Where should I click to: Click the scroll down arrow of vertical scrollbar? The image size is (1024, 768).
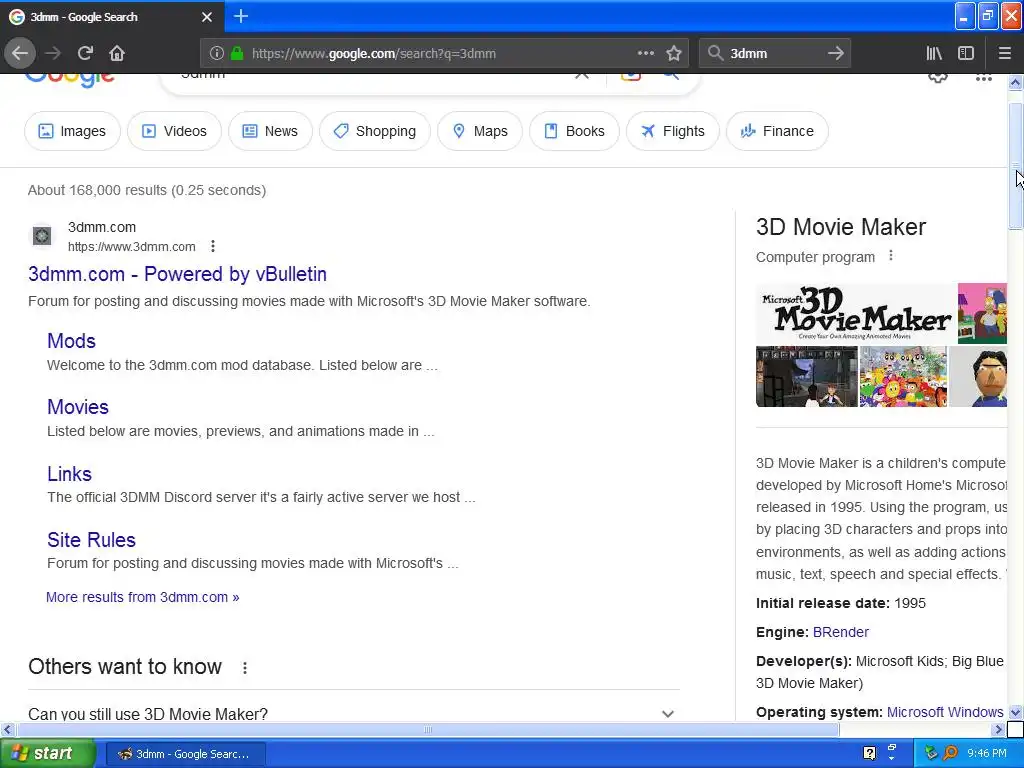tap(1015, 712)
